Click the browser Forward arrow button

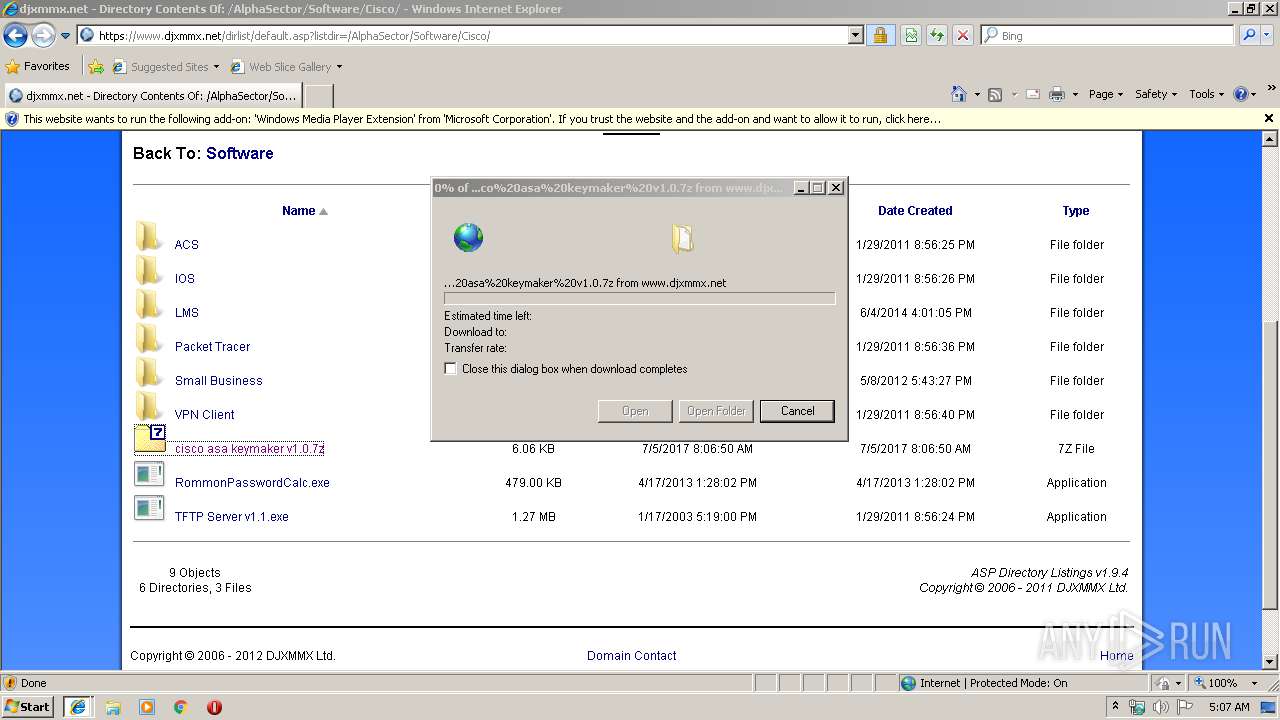click(43, 36)
